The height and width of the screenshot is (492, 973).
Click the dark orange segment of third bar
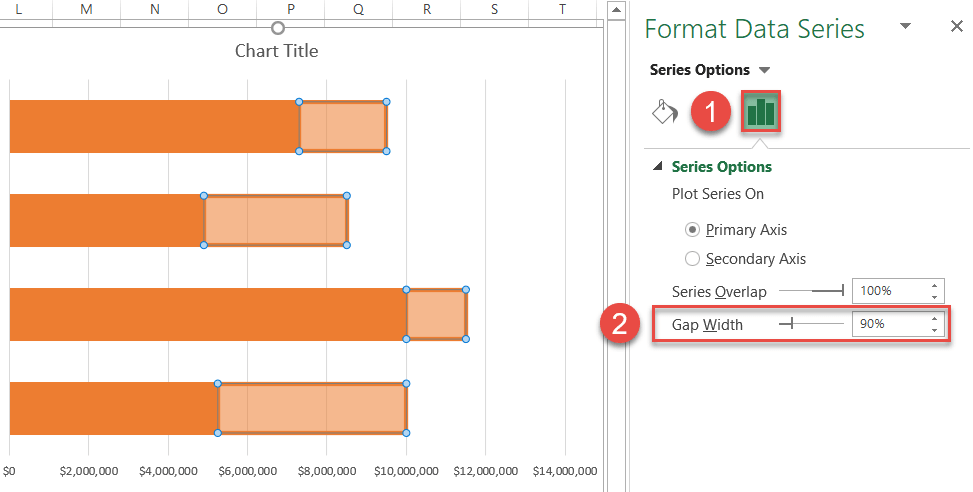point(208,314)
